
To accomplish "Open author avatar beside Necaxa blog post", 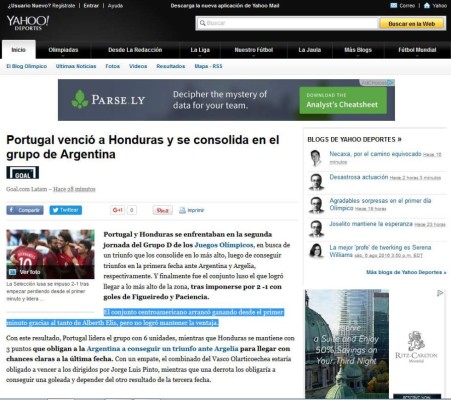I will tap(315, 158).
